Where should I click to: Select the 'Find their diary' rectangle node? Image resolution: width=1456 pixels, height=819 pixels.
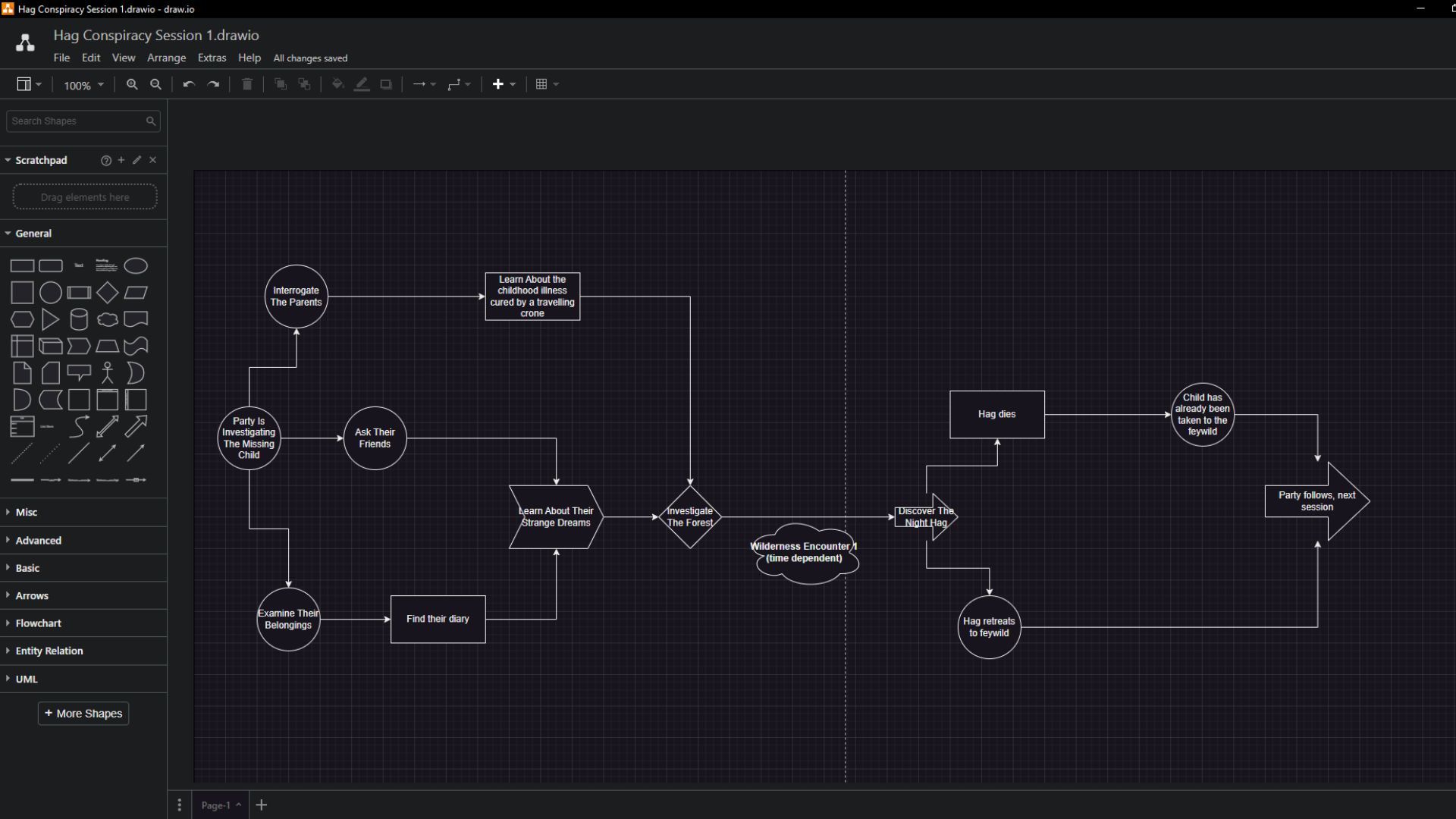(438, 620)
